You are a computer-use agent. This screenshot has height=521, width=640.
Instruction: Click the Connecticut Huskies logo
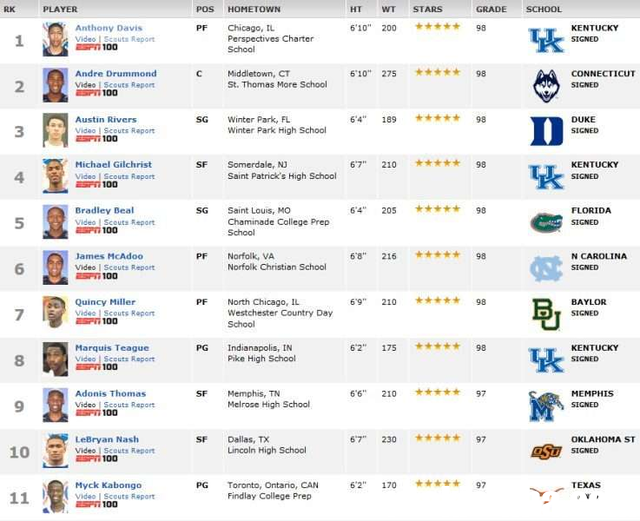546,86
